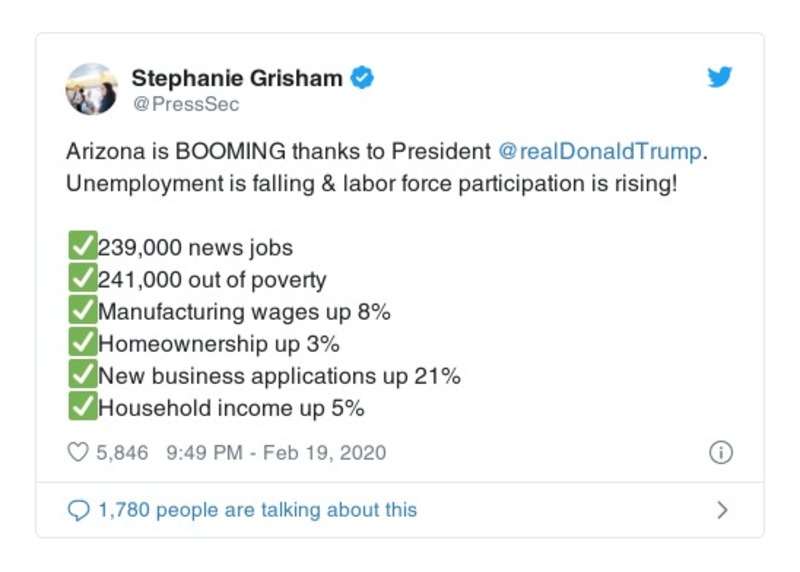The width and height of the screenshot is (800, 572).
Task: Click checkmark next to Manufacturing wages up 8%
Action: pyautogui.click(x=82, y=311)
